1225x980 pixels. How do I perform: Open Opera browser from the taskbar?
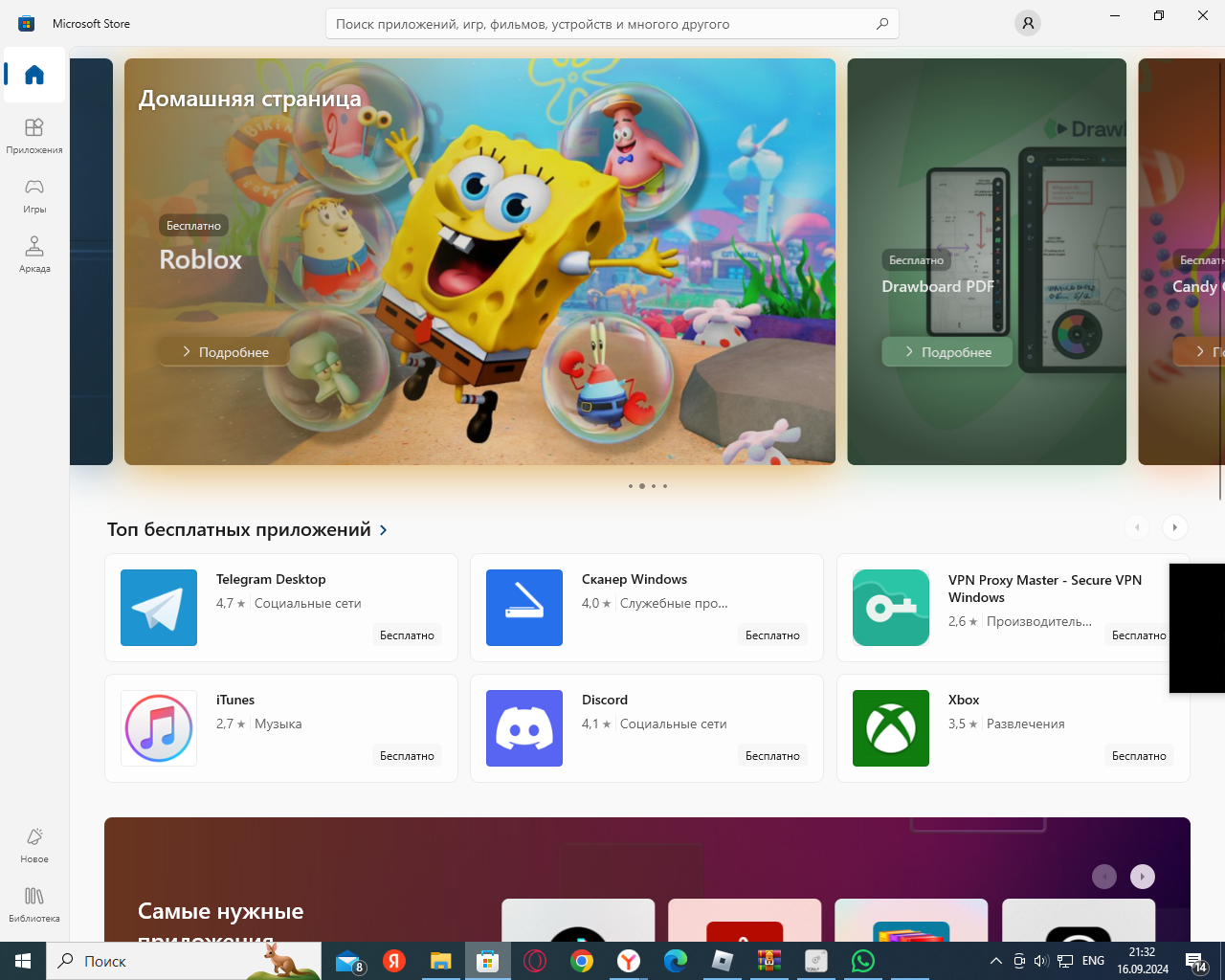click(534, 961)
